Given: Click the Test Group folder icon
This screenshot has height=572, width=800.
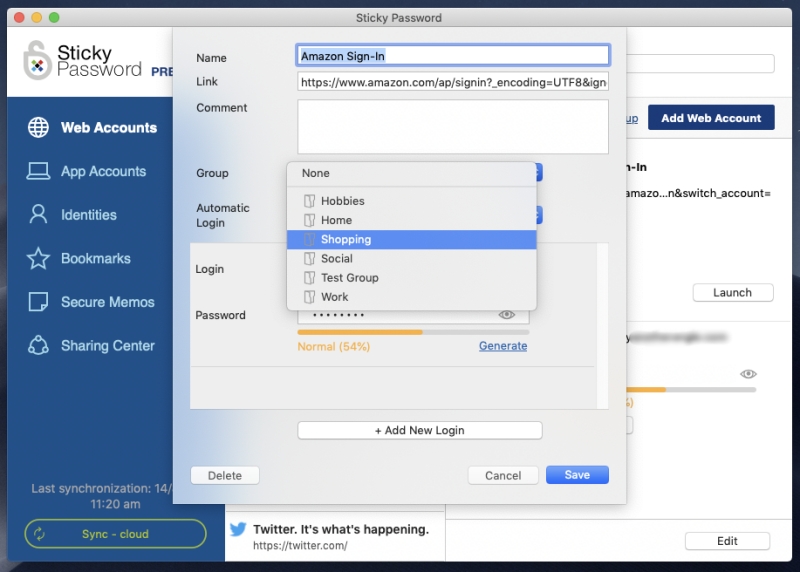Looking at the screenshot, I should (309, 278).
